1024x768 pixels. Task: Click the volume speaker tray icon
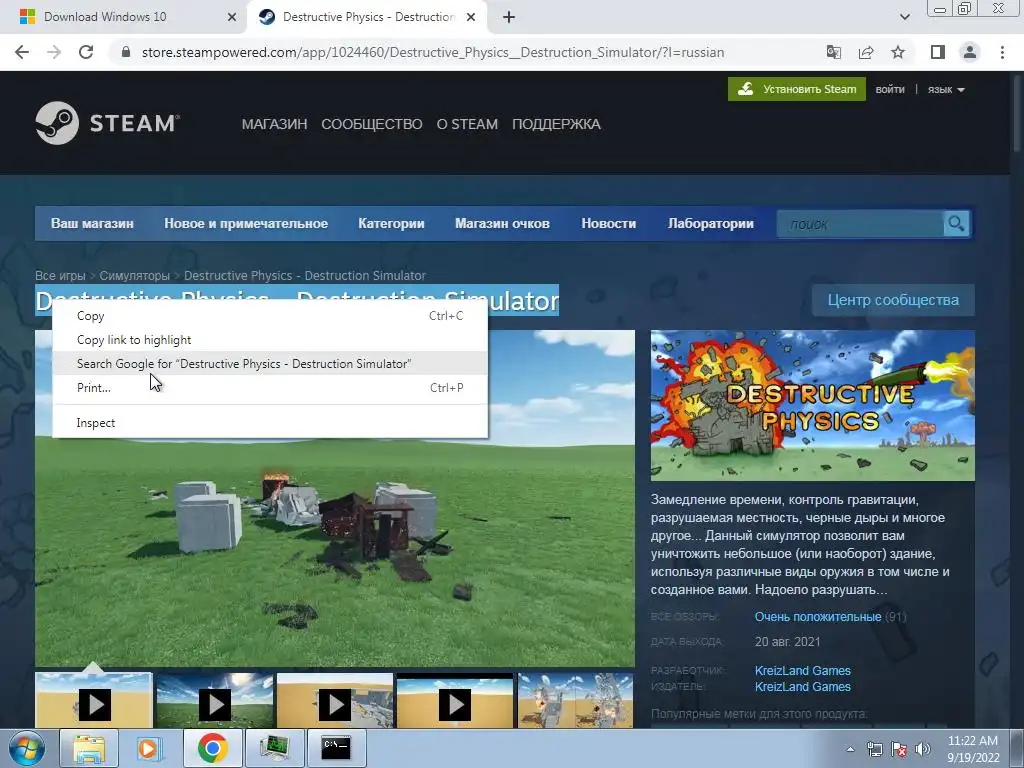(x=923, y=749)
